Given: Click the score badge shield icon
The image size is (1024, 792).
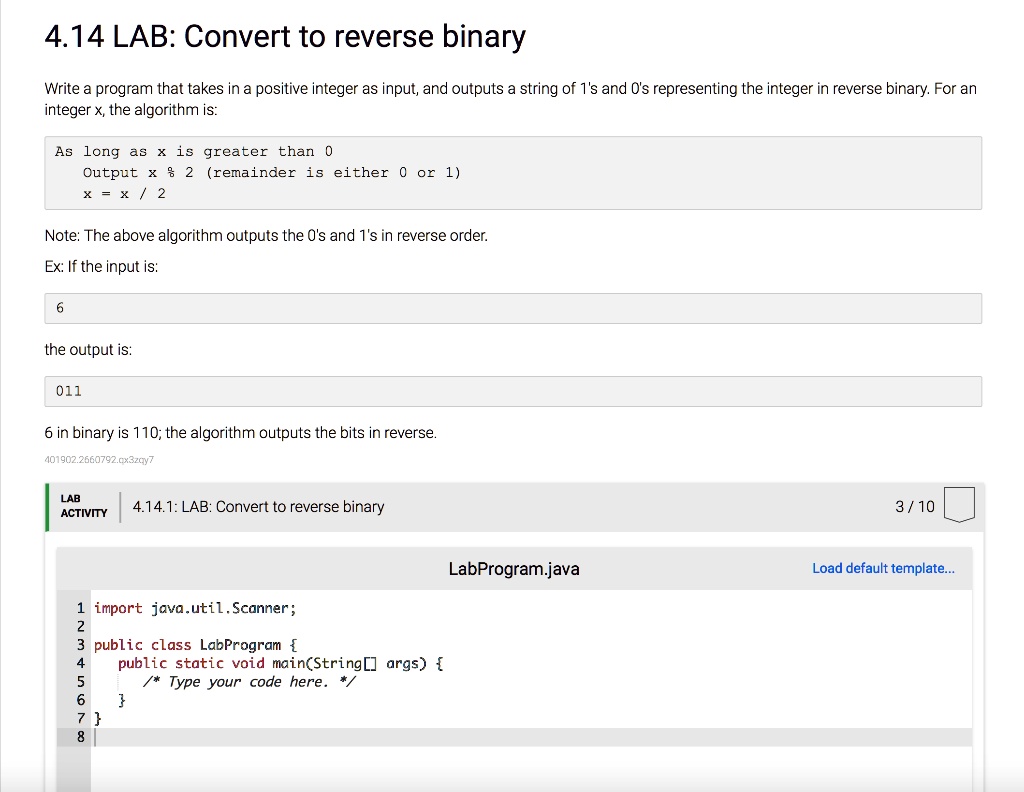Looking at the screenshot, I should (x=959, y=505).
